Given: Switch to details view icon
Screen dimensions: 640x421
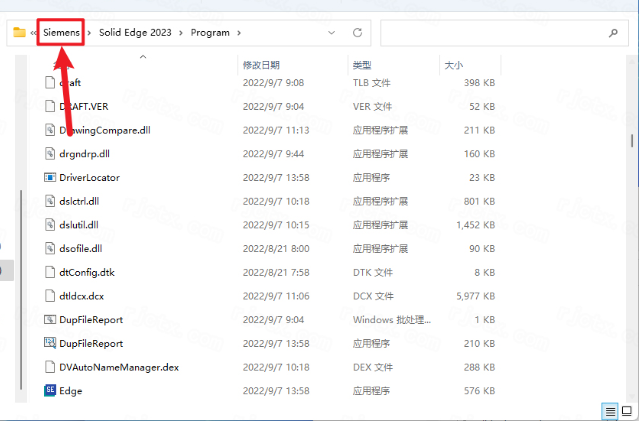Looking at the screenshot, I should (x=610, y=411).
